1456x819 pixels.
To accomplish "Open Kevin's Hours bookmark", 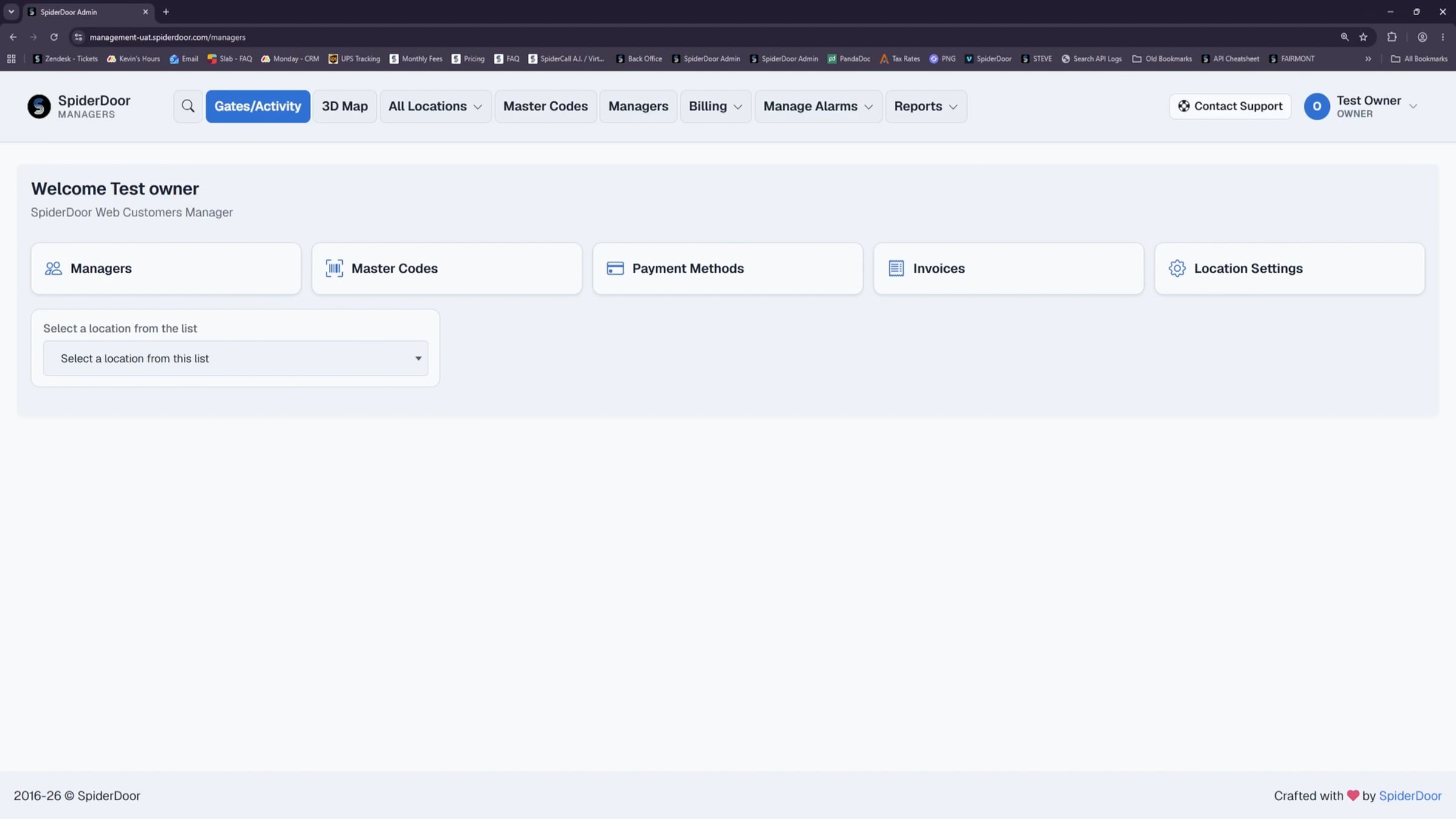I will point(133,59).
